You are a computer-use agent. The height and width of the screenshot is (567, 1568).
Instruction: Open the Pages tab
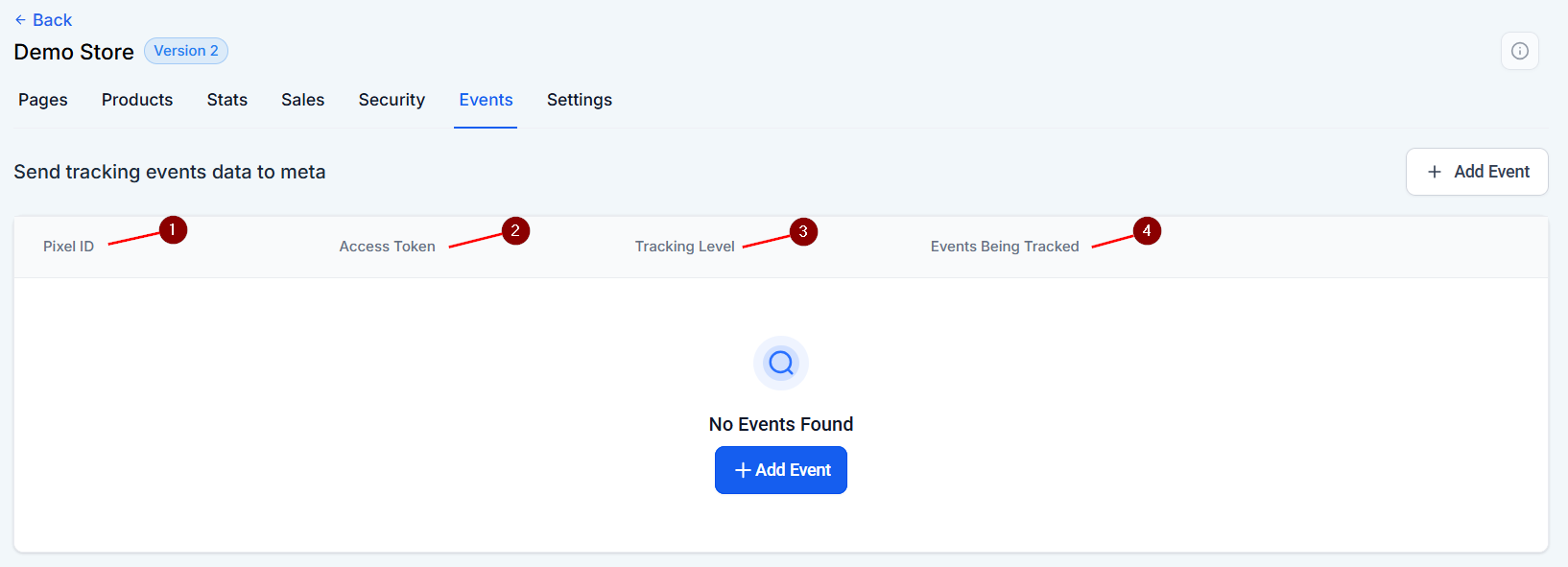(43, 100)
